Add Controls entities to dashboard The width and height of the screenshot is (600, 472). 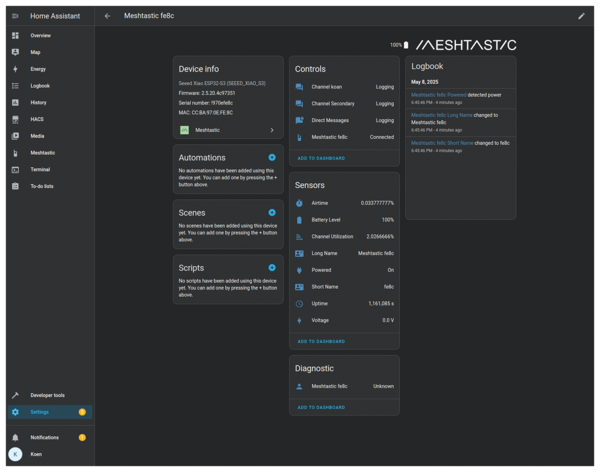click(321, 158)
